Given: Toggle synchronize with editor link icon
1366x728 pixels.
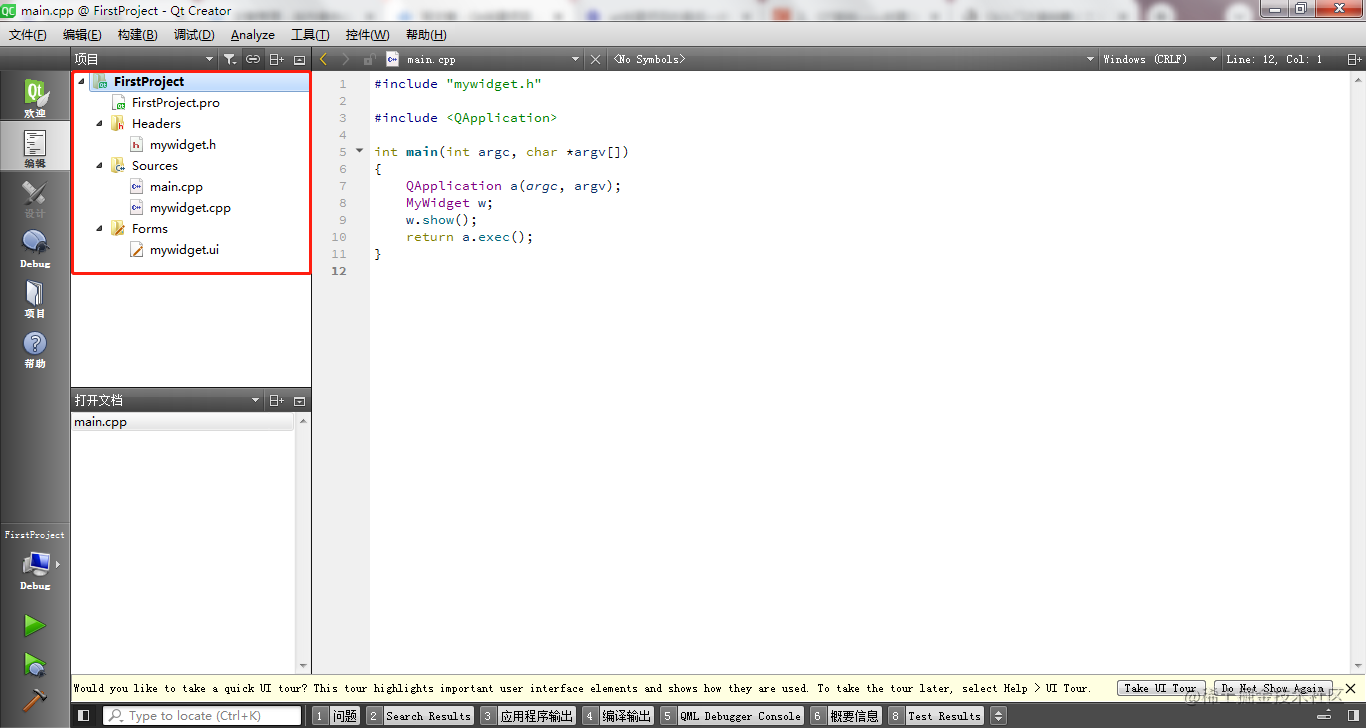Looking at the screenshot, I should click(253, 60).
